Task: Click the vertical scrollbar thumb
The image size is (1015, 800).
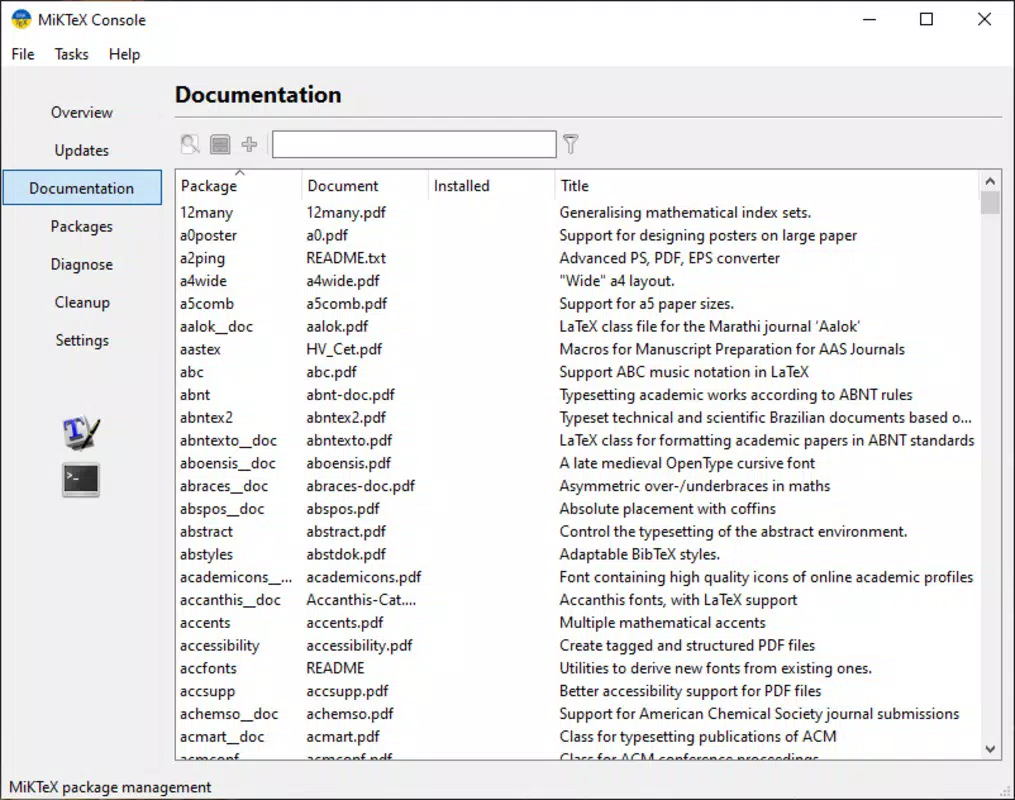Action: (x=990, y=203)
